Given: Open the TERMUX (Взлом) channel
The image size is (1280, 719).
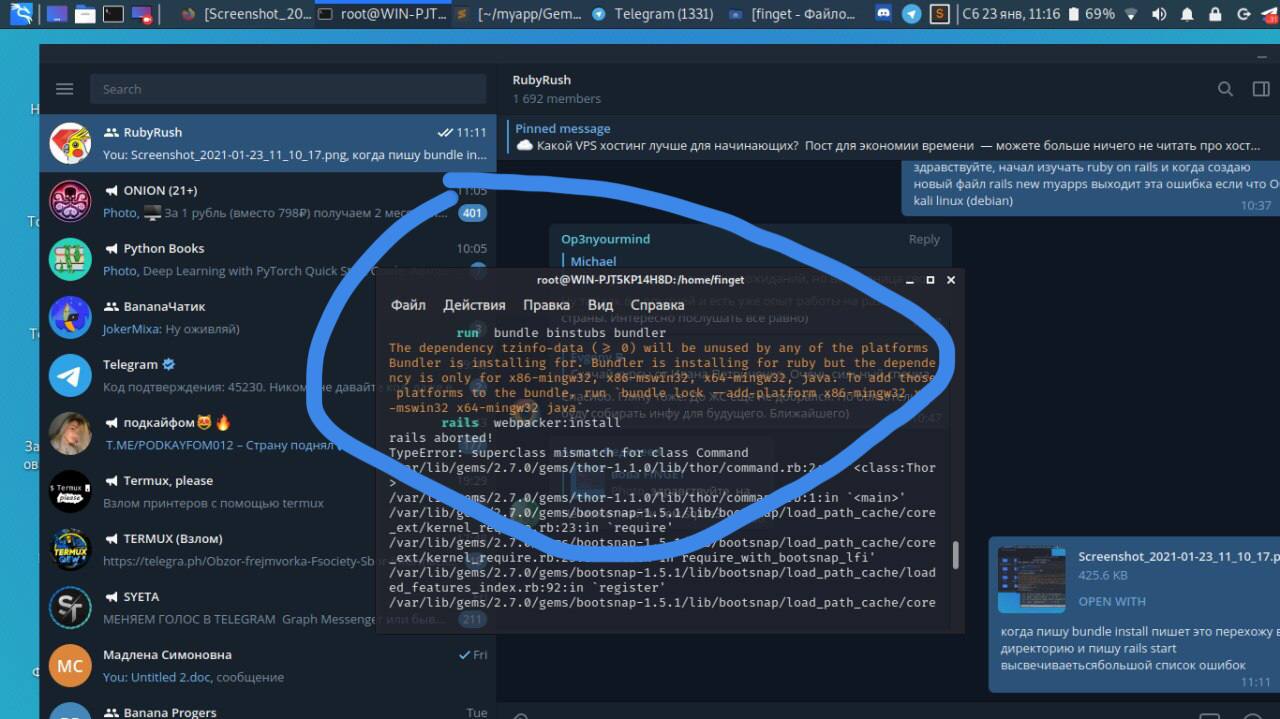Looking at the screenshot, I should (268, 550).
